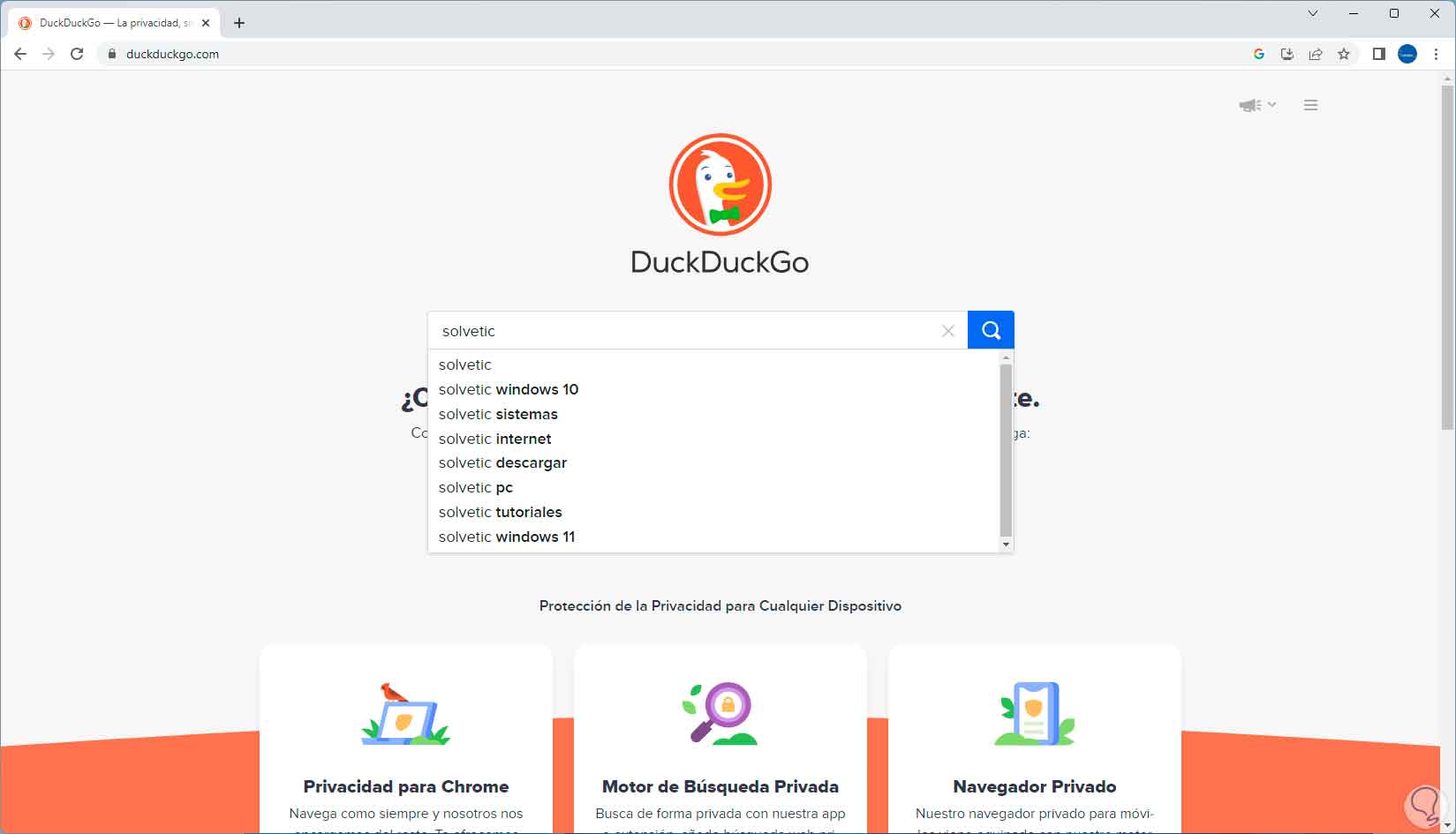The image size is (1456, 834).
Task: Open the Chrome three-dot menu
Action: coord(1437,54)
